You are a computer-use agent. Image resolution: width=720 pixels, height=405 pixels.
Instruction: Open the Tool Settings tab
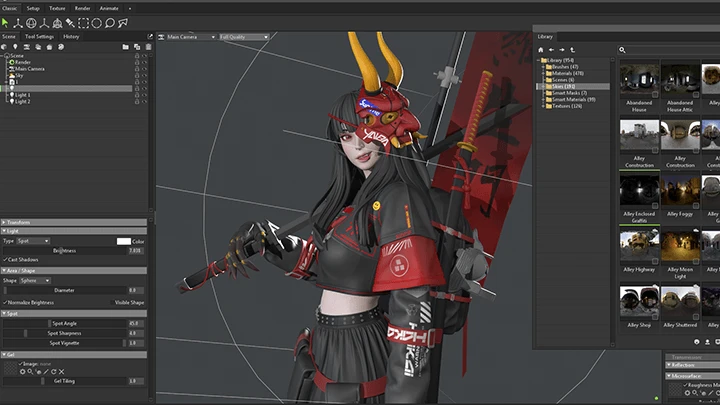tap(39, 36)
